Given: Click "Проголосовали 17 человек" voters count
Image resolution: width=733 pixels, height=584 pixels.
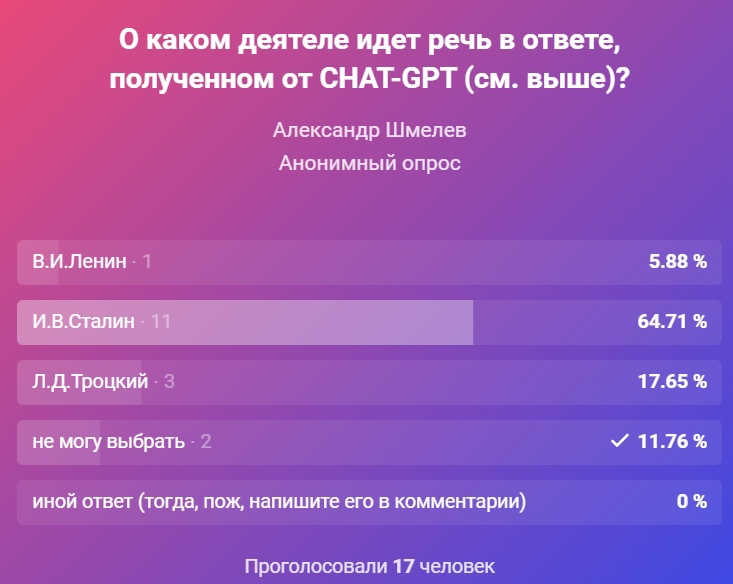Looking at the screenshot, I should 369,566.
